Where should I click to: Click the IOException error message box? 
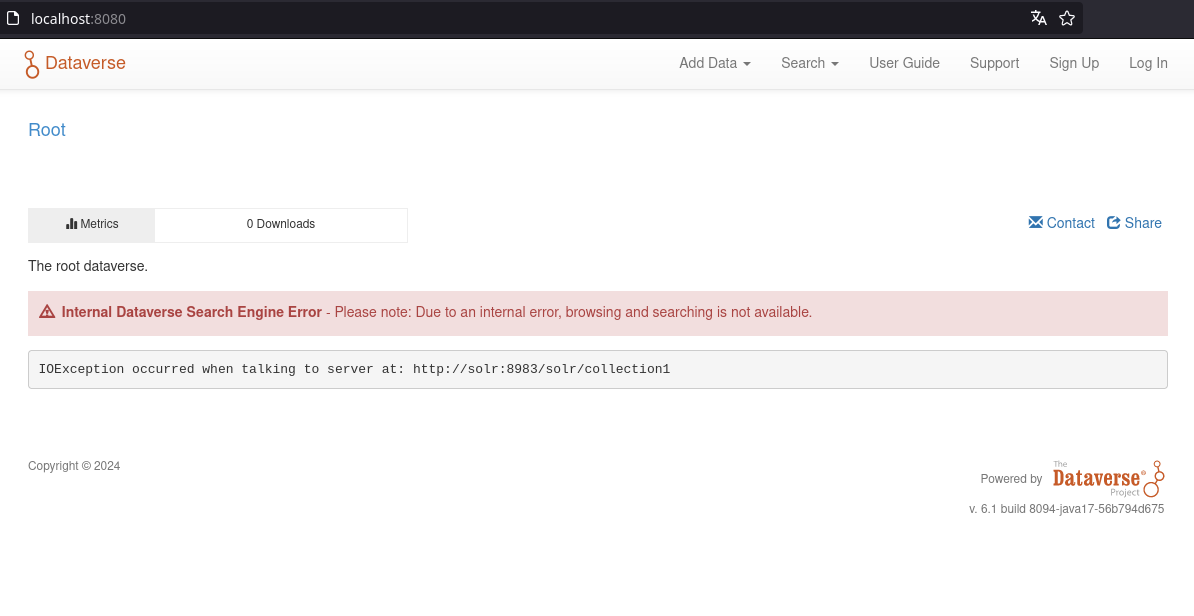(597, 369)
